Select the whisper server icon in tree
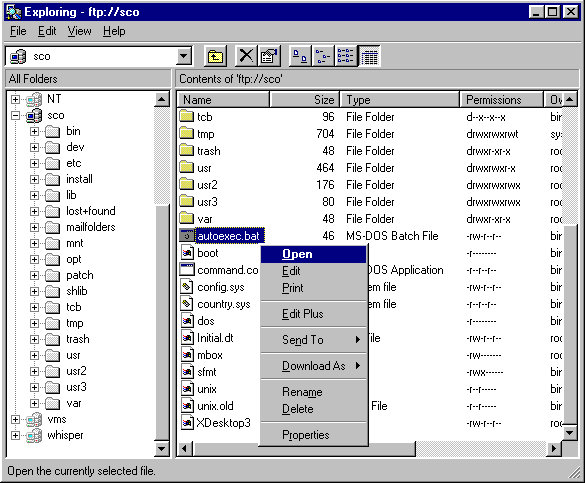The height and width of the screenshot is (483, 585). (x=34, y=436)
